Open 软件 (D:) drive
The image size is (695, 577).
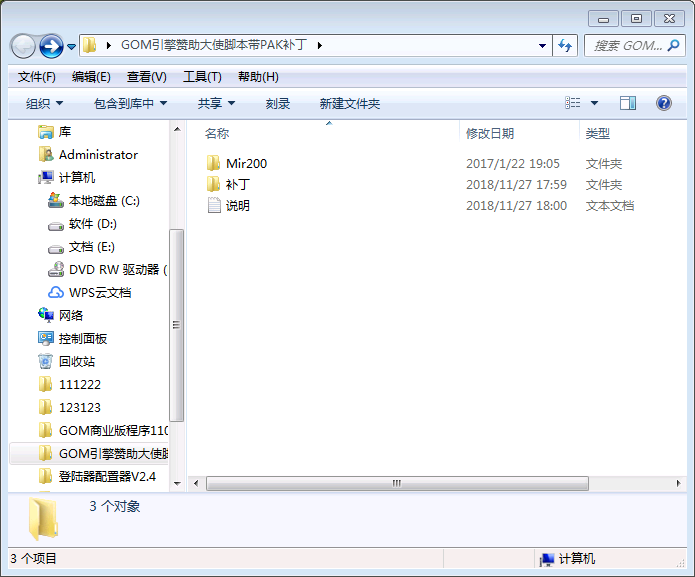click(x=93, y=224)
